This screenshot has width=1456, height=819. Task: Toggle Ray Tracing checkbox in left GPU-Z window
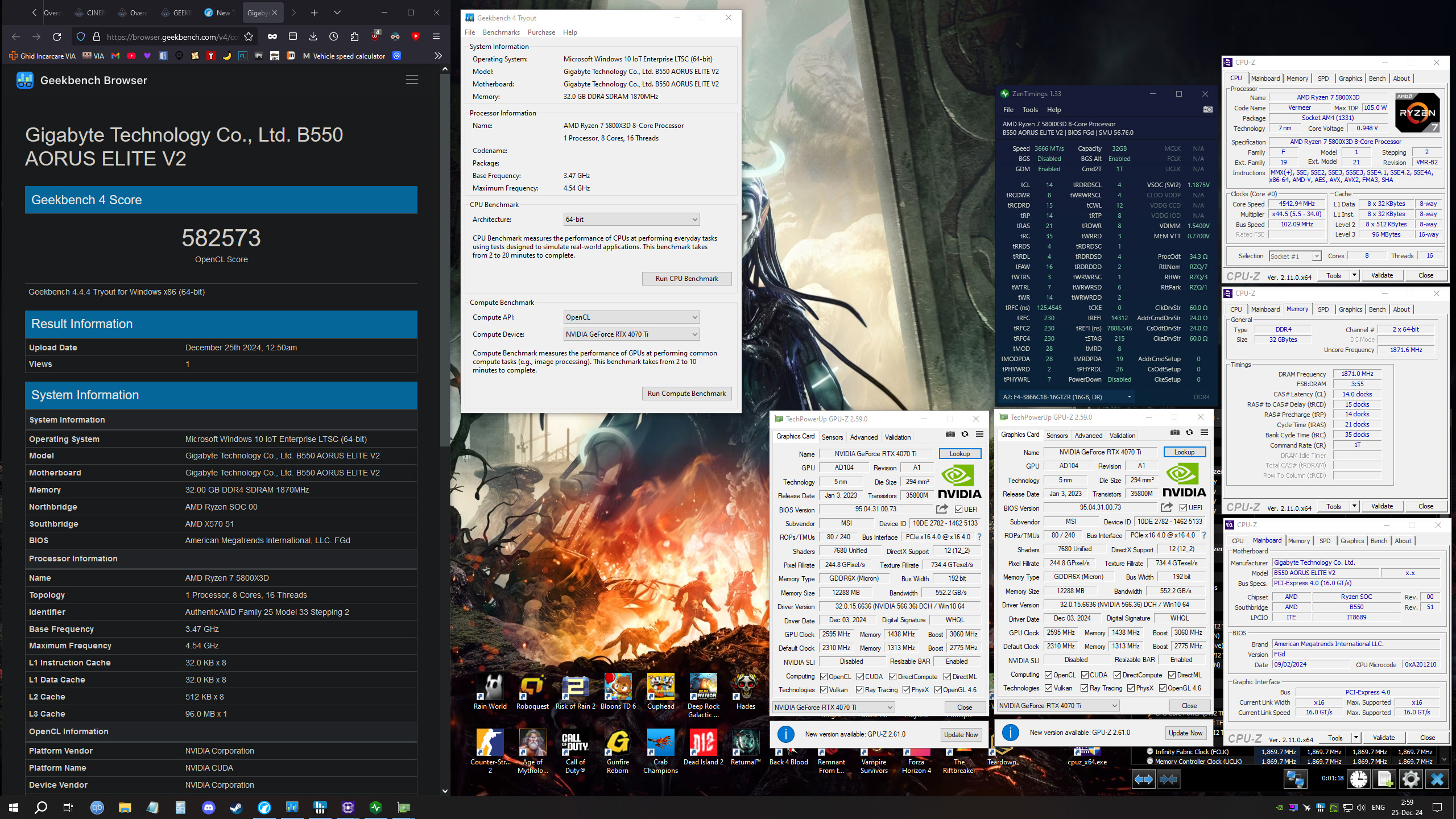pyautogui.click(x=859, y=689)
